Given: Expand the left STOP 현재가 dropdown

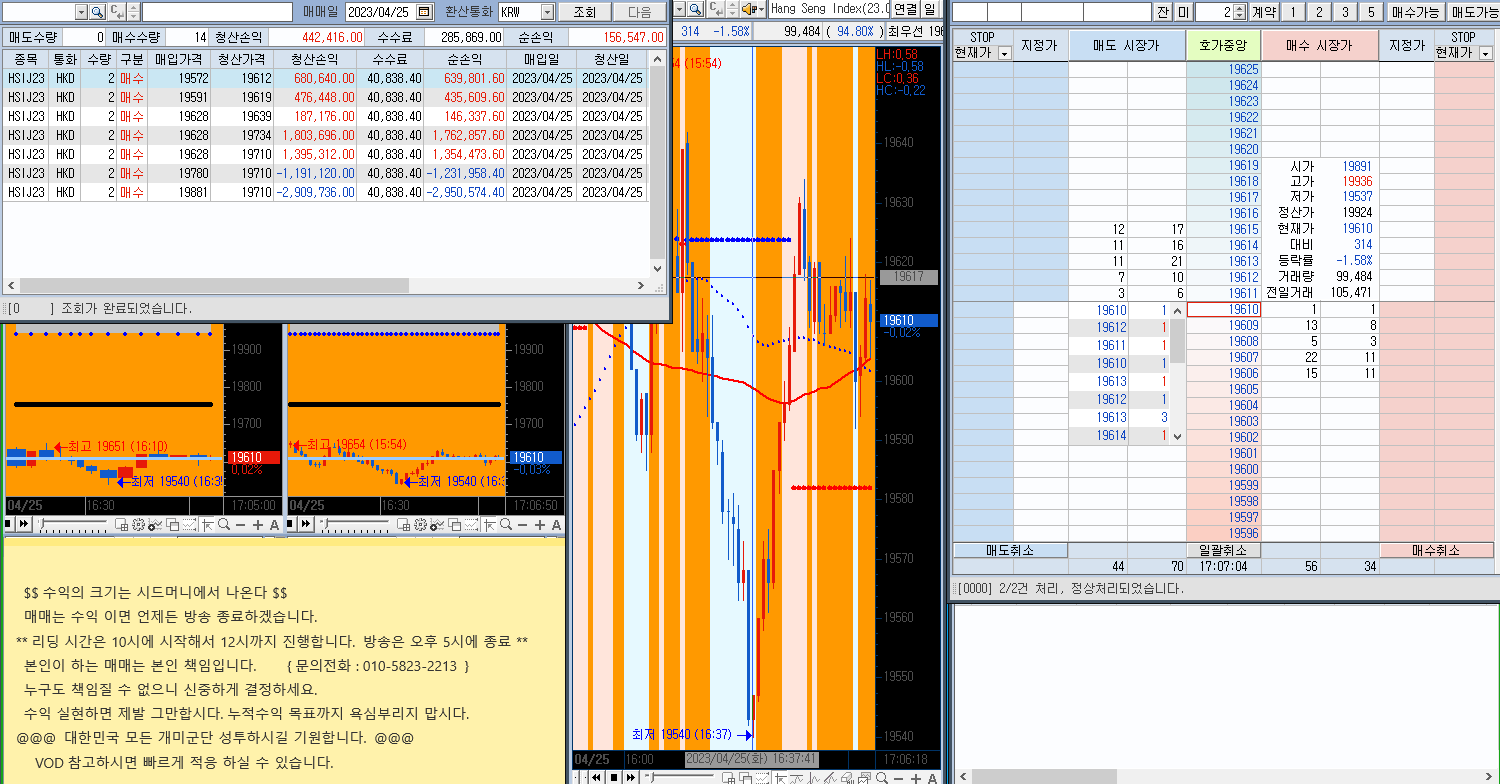Looking at the screenshot, I should click(x=1004, y=53).
